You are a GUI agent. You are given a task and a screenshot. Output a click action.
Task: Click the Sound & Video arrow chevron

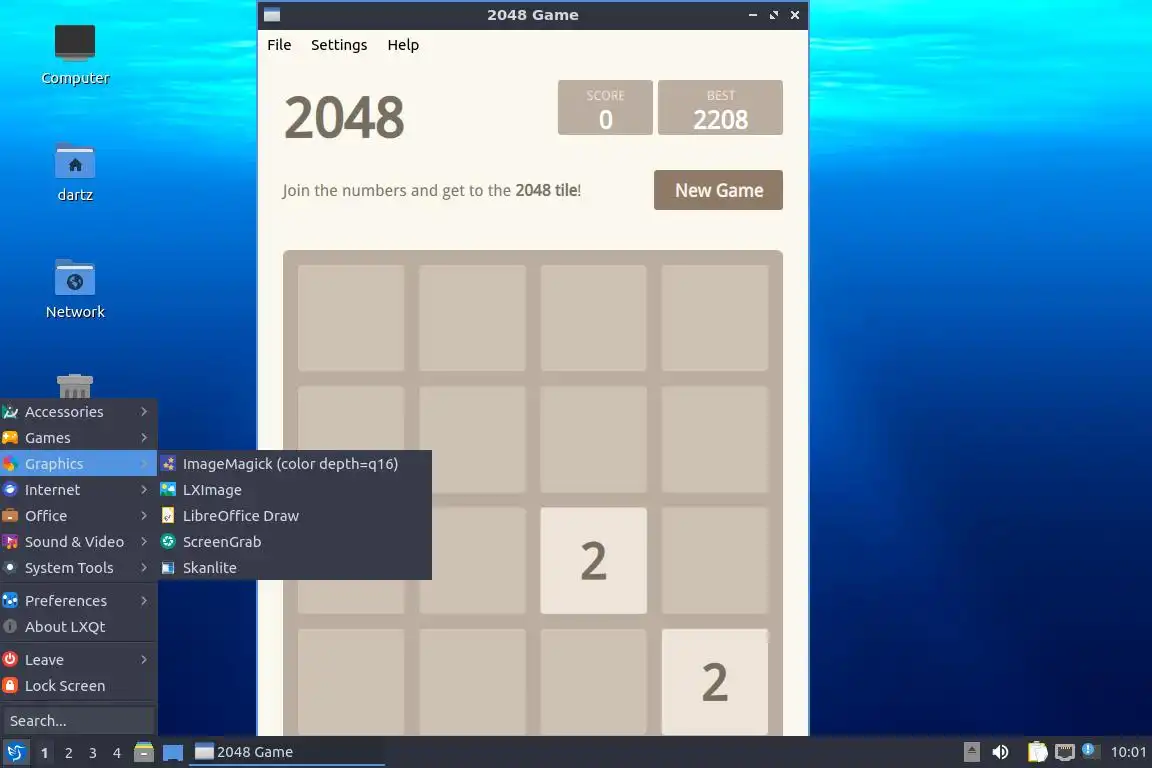[x=144, y=542]
